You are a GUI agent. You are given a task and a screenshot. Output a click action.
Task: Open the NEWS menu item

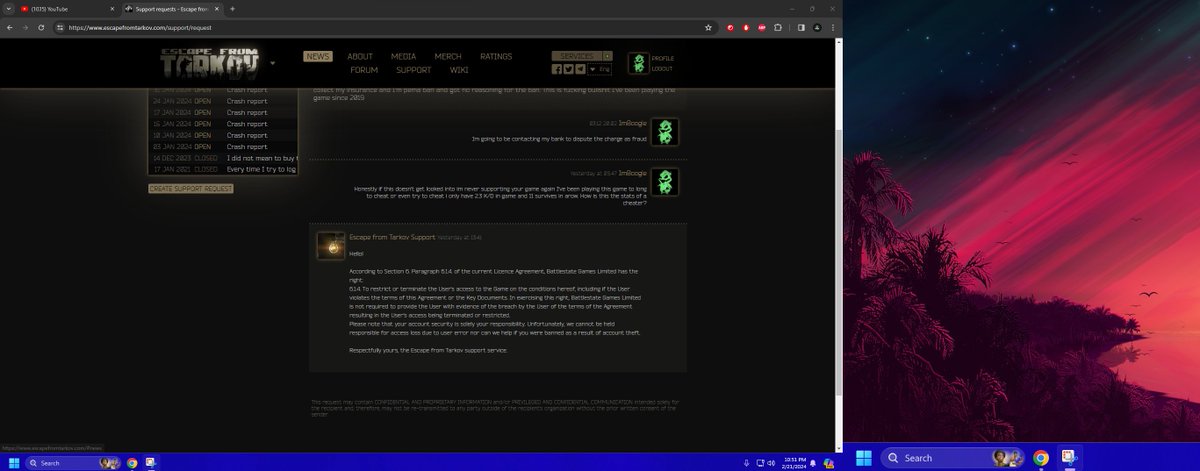point(318,57)
